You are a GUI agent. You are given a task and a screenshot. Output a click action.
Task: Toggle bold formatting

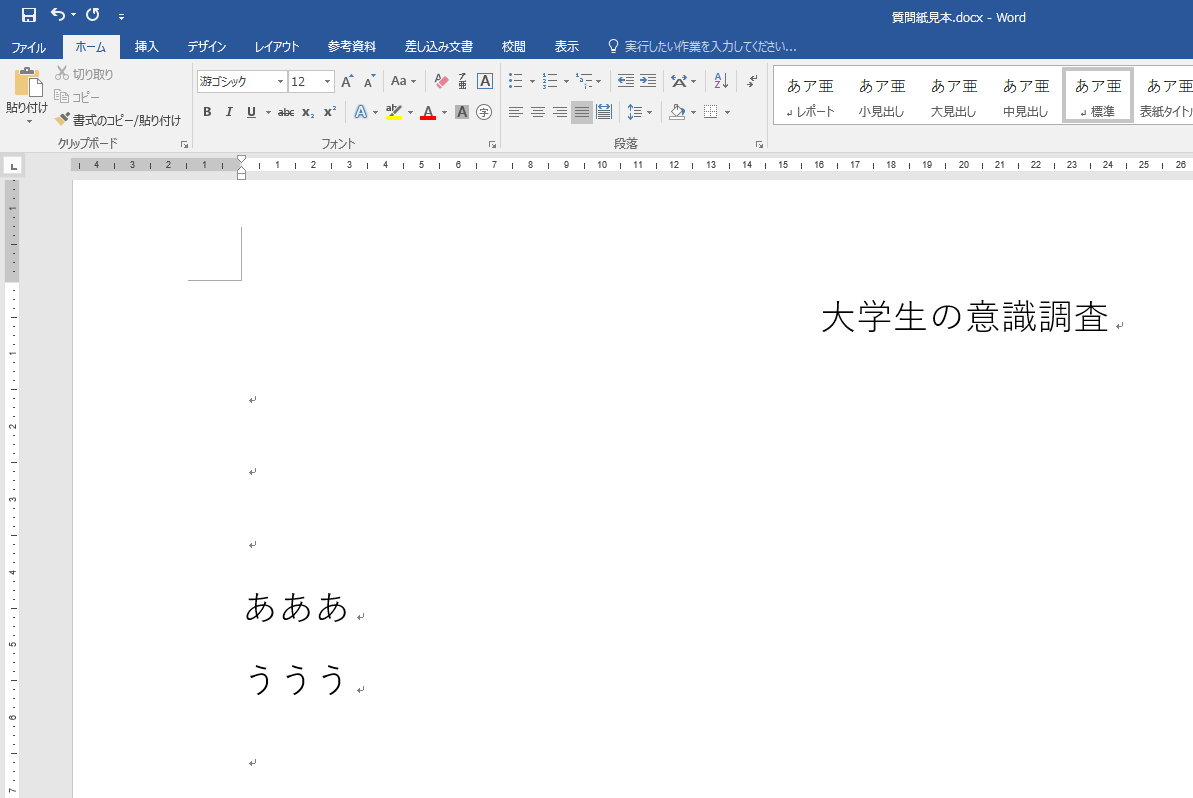pyautogui.click(x=207, y=113)
